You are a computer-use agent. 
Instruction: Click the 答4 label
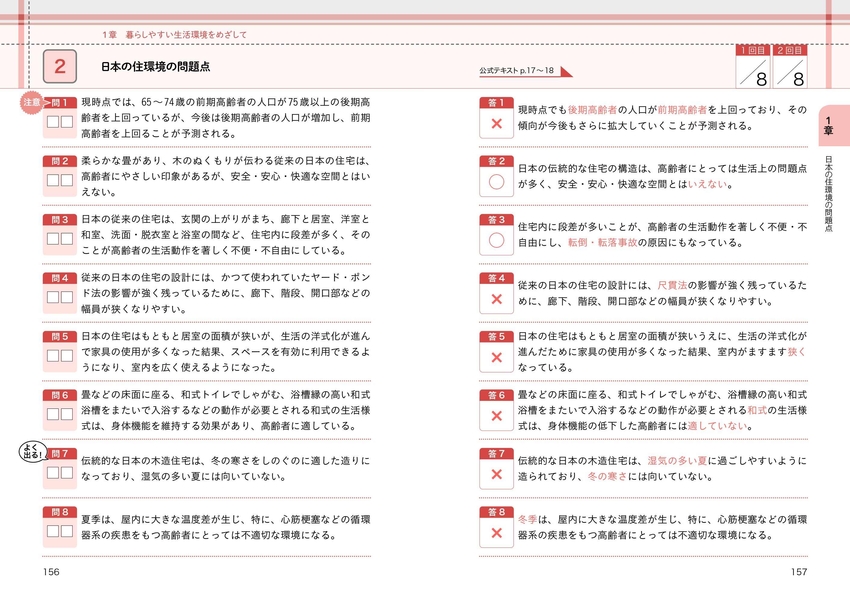tap(496, 278)
